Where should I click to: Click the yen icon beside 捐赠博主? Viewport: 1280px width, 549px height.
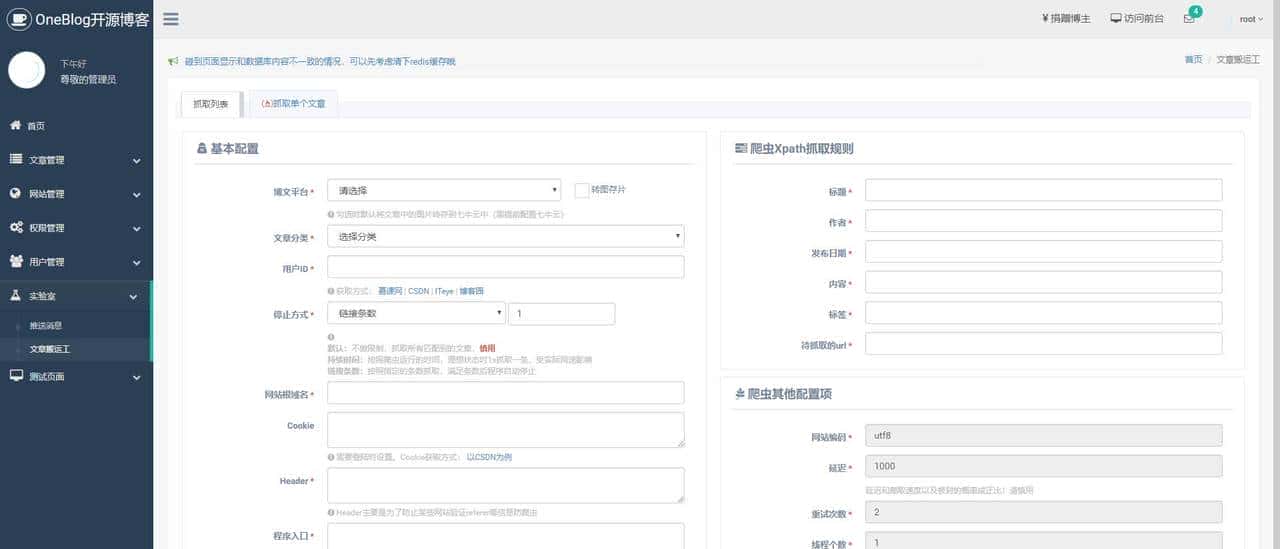coord(1045,19)
